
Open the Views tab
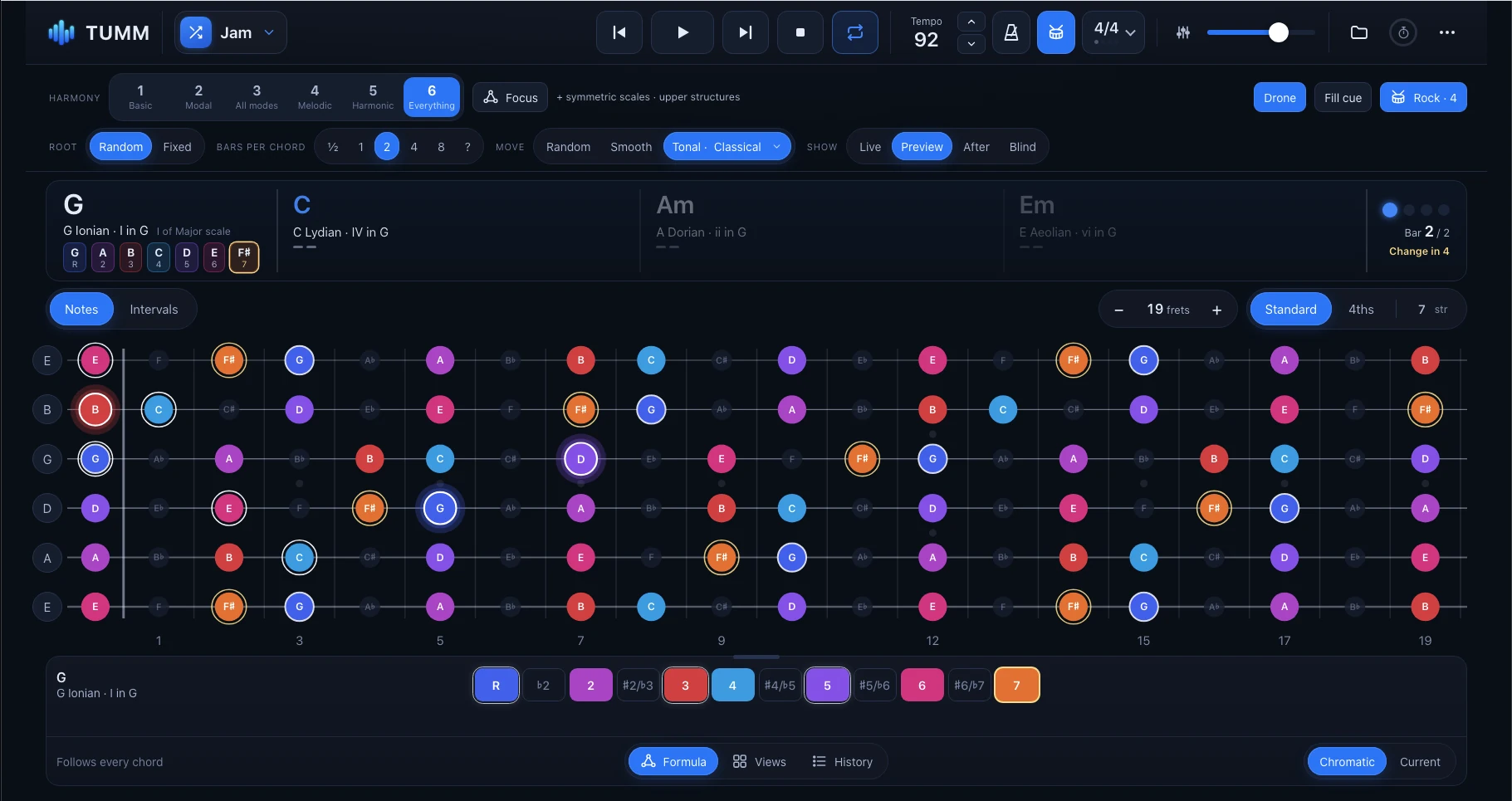pyautogui.click(x=759, y=761)
